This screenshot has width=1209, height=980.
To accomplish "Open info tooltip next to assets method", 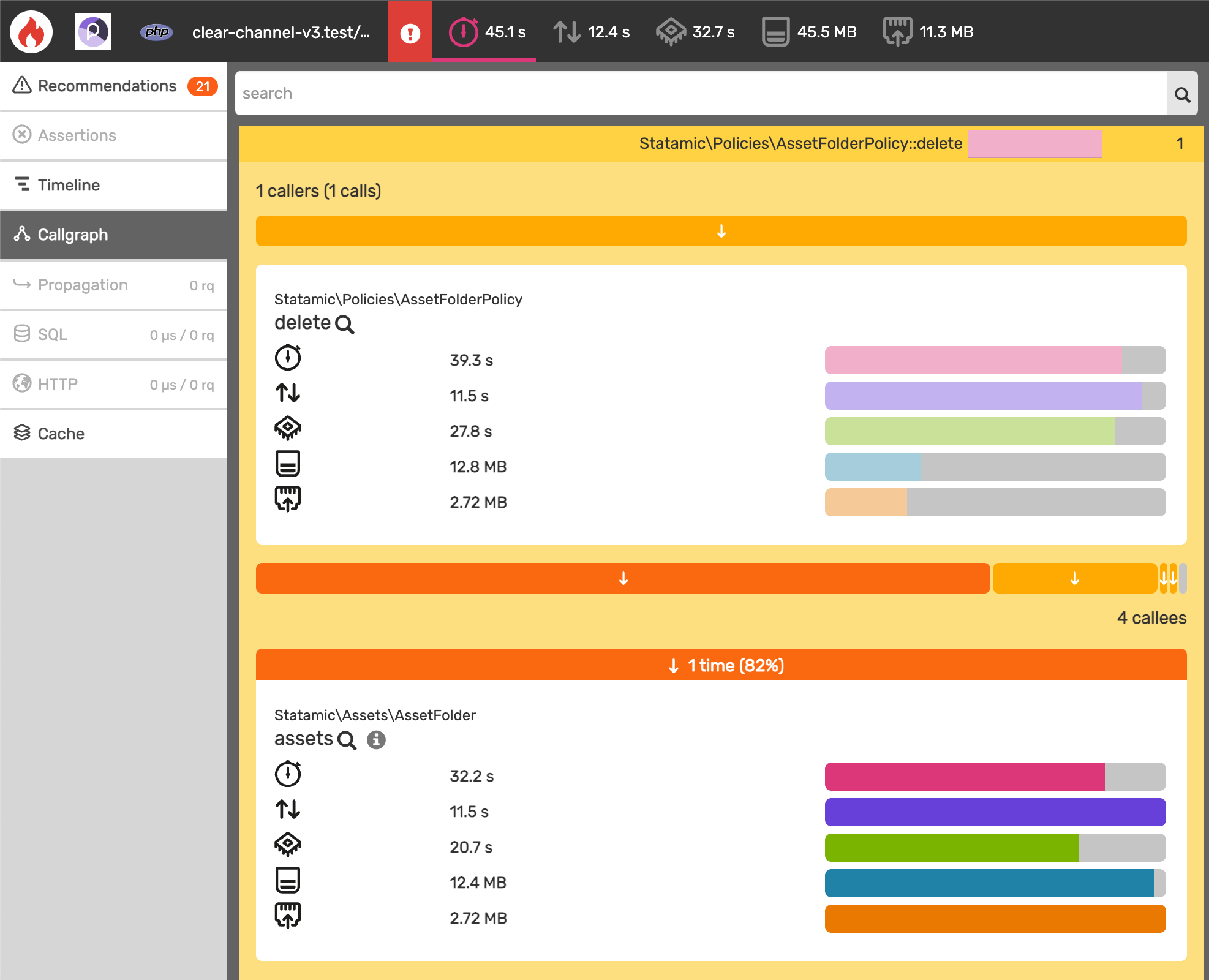I will 376,740.
